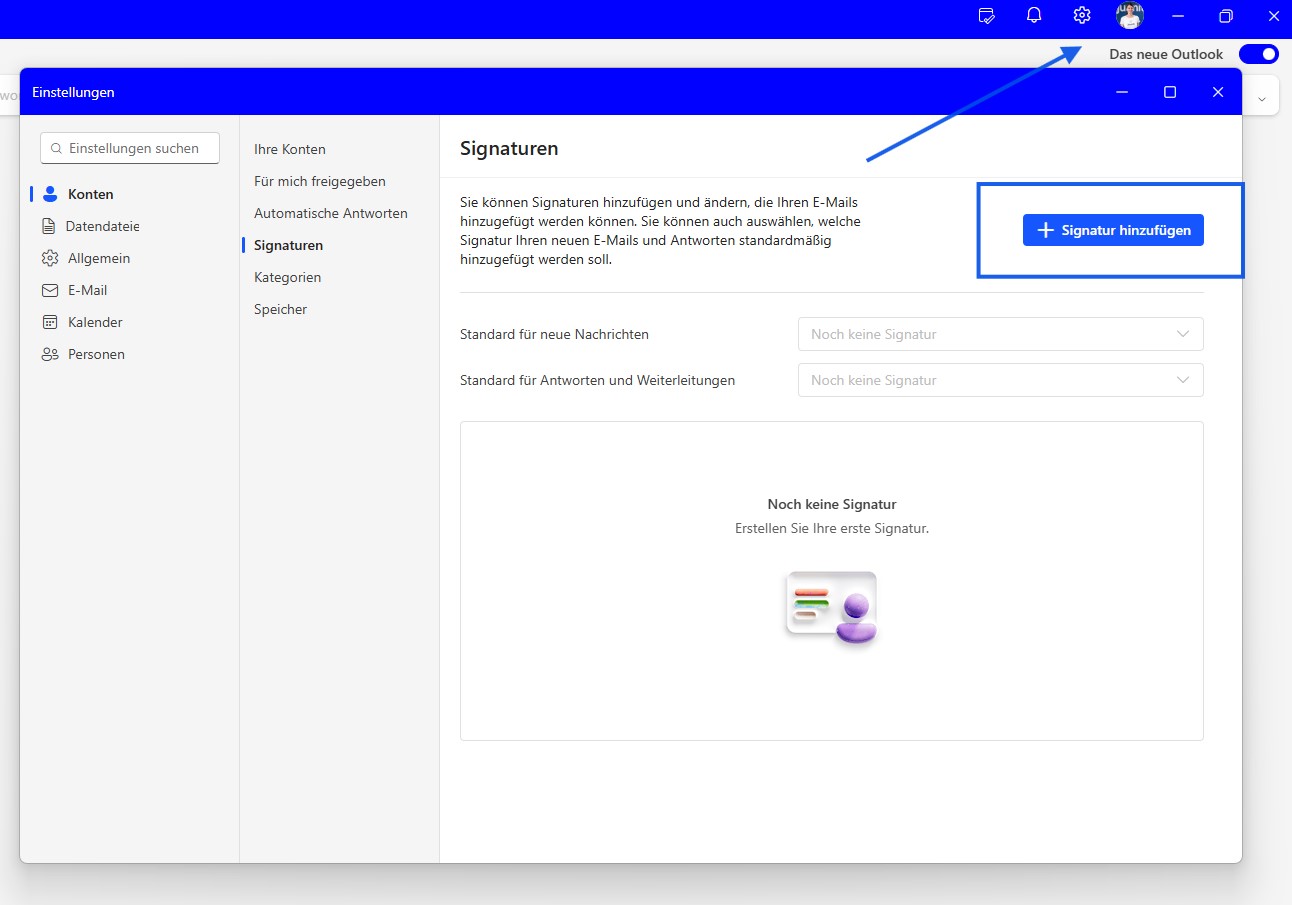Viewport: 1292px width, 905px height.
Task: Toggle the Das neue Outlook switch
Action: 1259,54
